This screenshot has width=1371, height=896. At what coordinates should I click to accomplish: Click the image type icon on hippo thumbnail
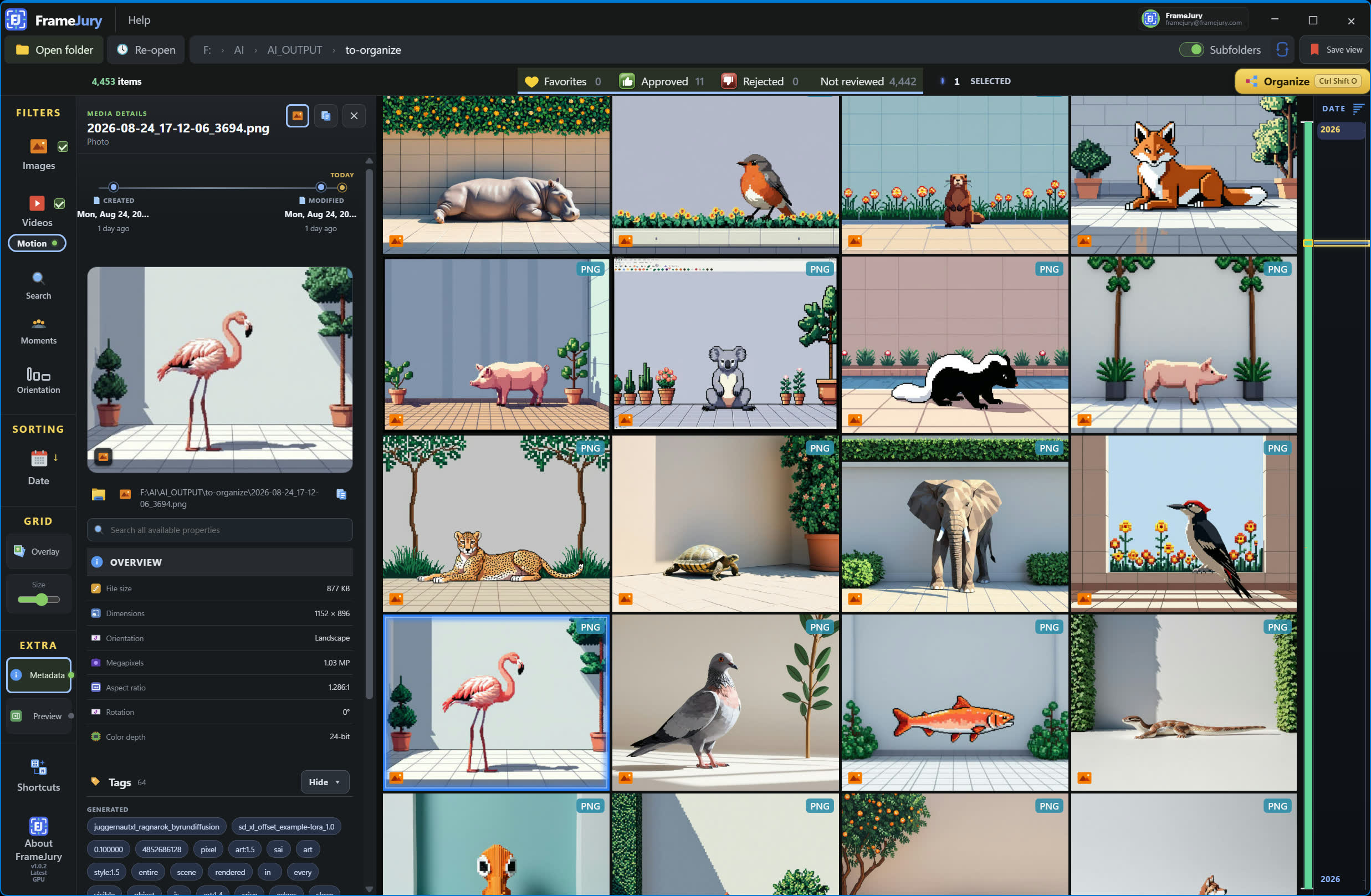pos(396,240)
